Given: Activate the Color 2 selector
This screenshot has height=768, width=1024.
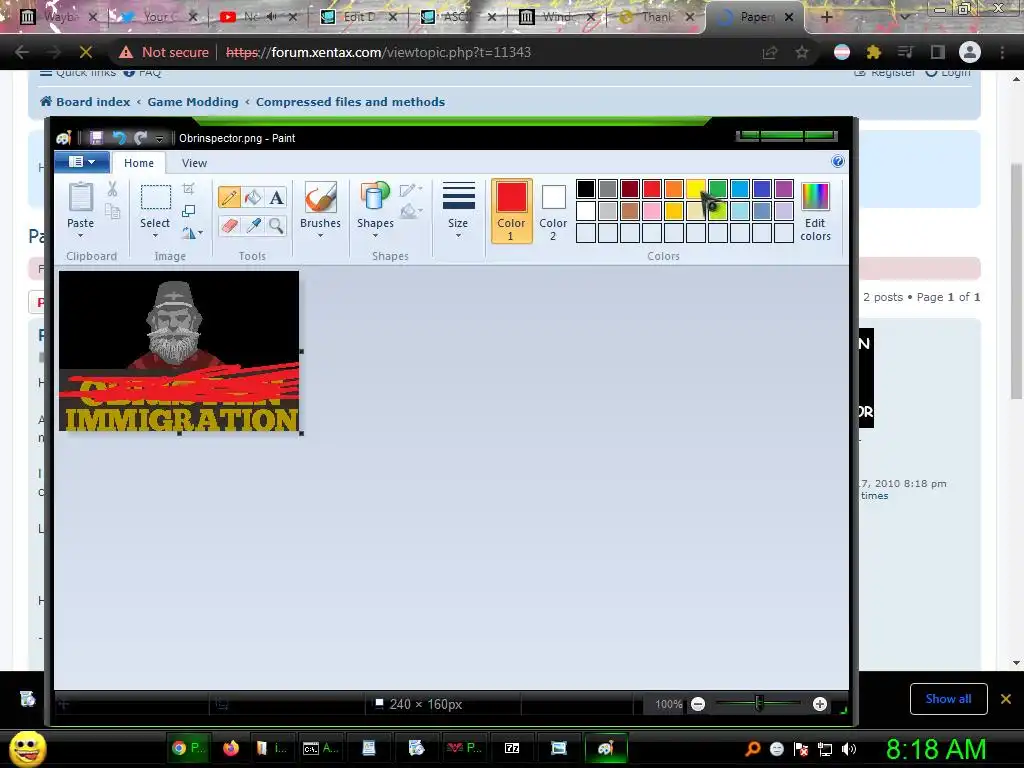Looking at the screenshot, I should pos(553,210).
